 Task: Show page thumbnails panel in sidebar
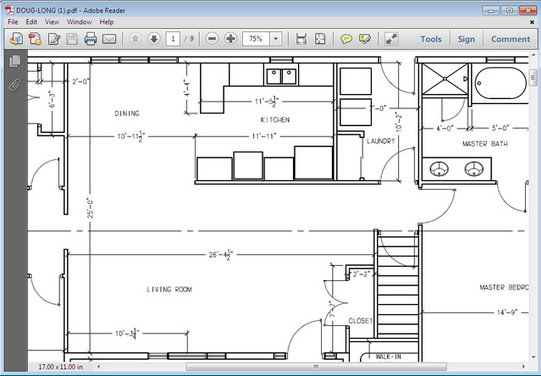(x=15, y=61)
